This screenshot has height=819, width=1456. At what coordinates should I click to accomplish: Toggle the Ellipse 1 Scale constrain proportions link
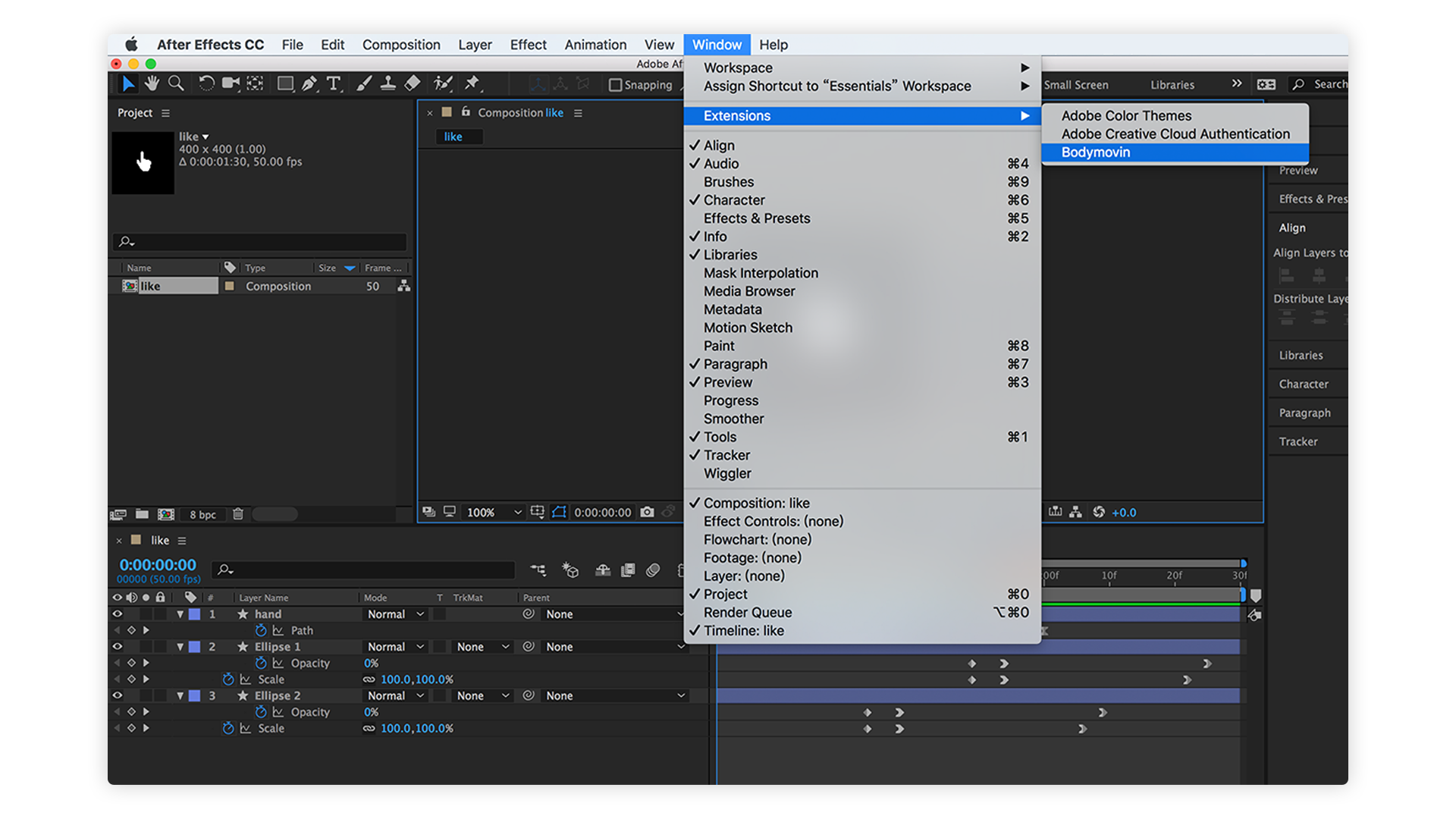369,679
